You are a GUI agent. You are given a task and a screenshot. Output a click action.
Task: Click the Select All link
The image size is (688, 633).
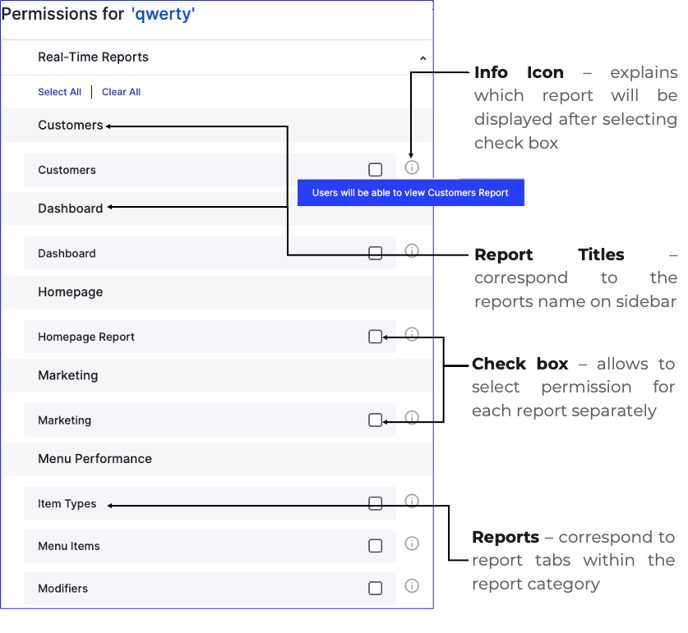tap(60, 92)
